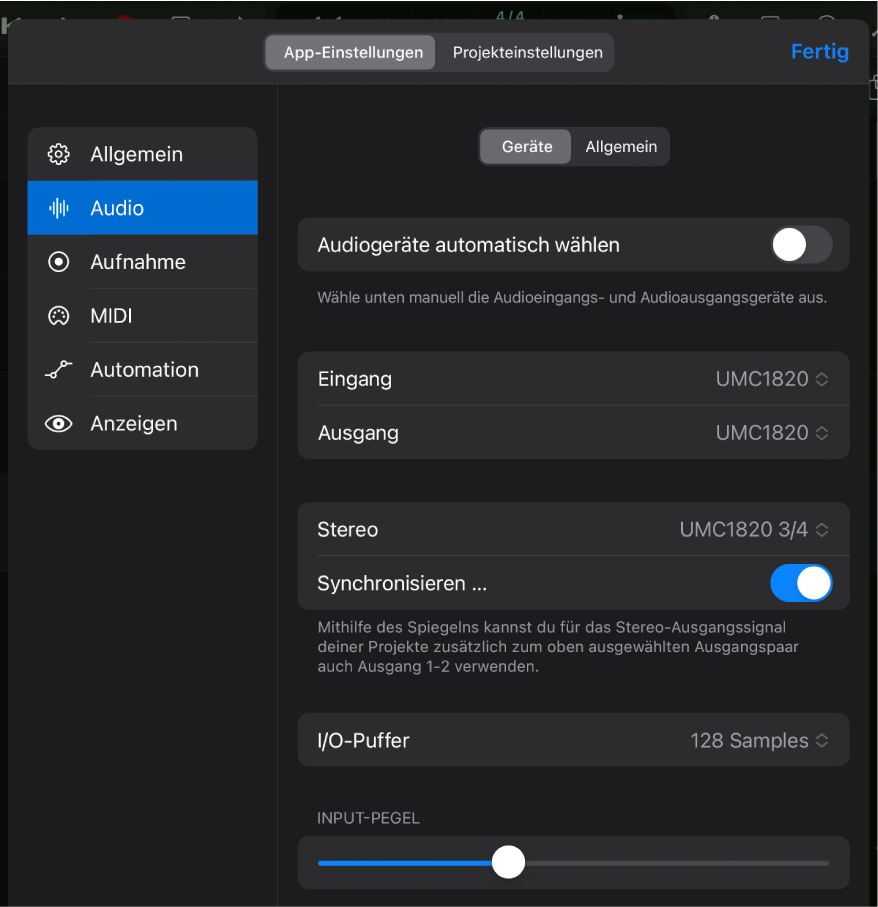Click the Audio waveform icon in sidebar
The image size is (878, 907).
click(58, 208)
